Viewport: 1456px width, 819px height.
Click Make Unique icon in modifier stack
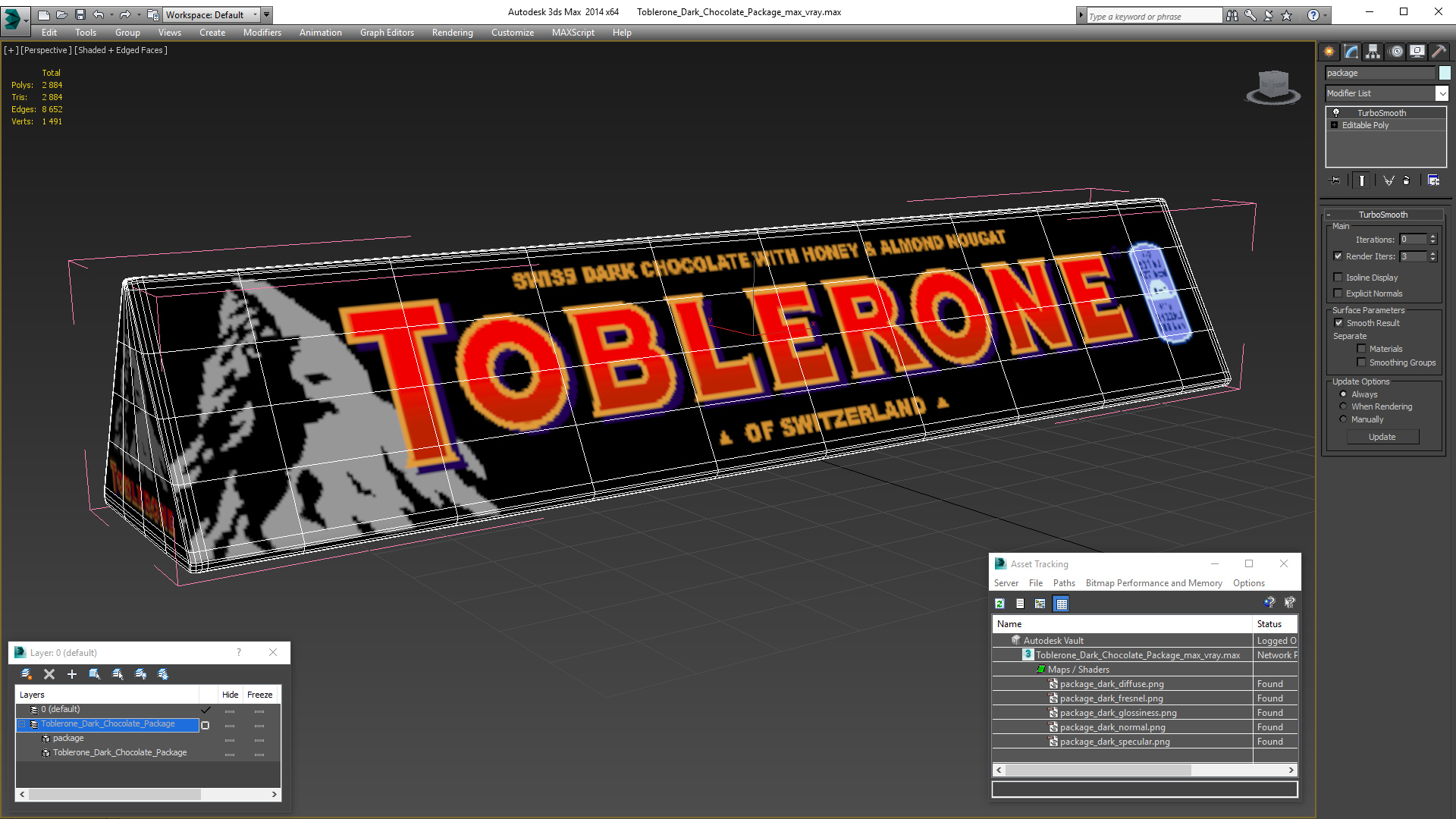coord(1389,180)
